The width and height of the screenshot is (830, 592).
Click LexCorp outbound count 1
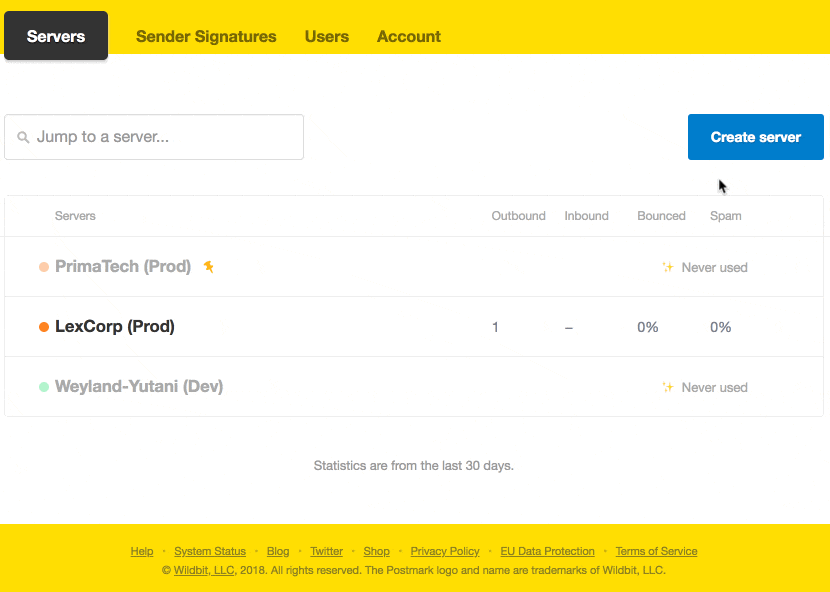click(495, 327)
